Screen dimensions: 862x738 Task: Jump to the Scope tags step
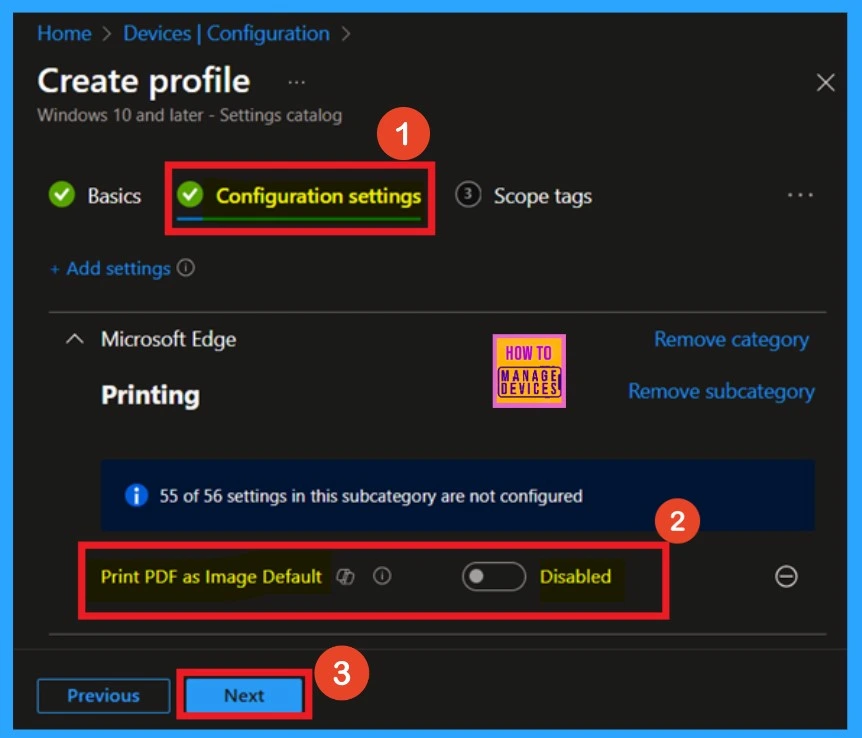[523, 196]
